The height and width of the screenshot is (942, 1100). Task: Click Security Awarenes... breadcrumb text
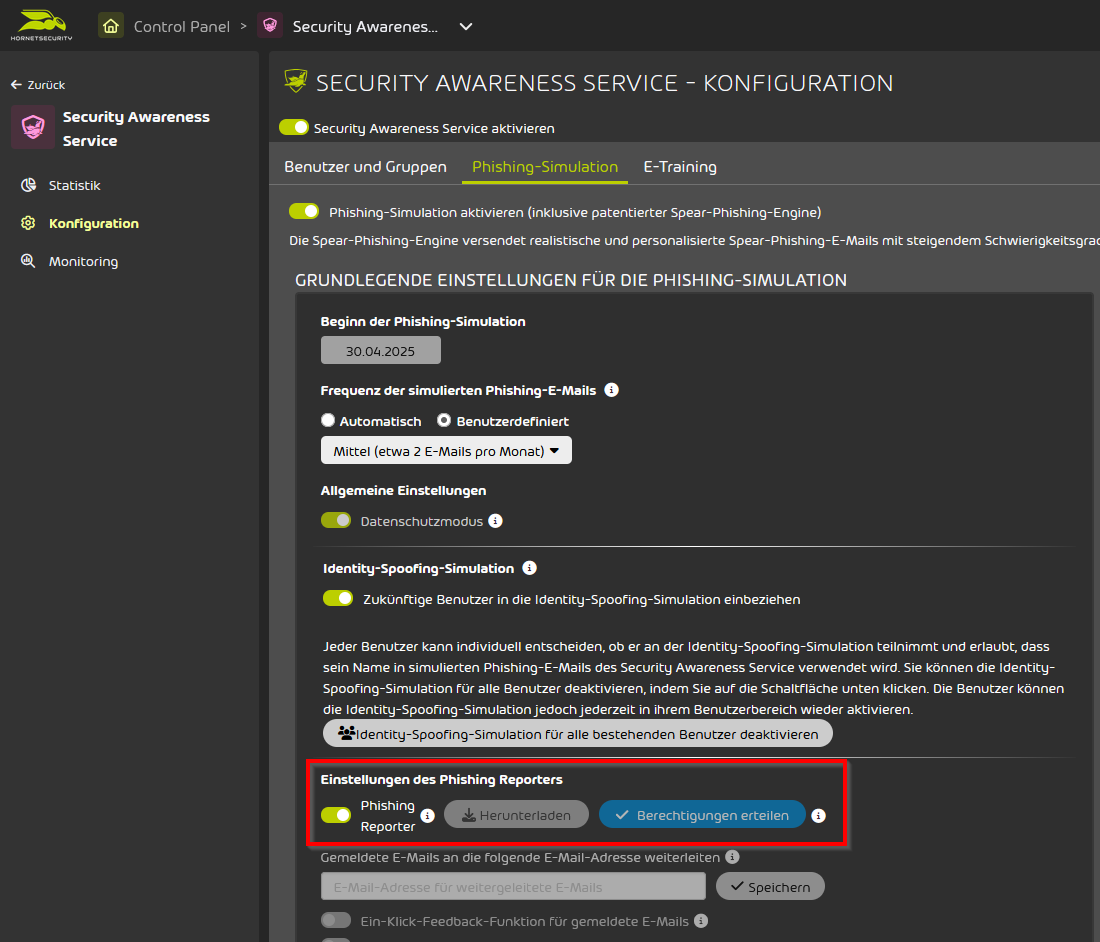pyautogui.click(x=365, y=27)
